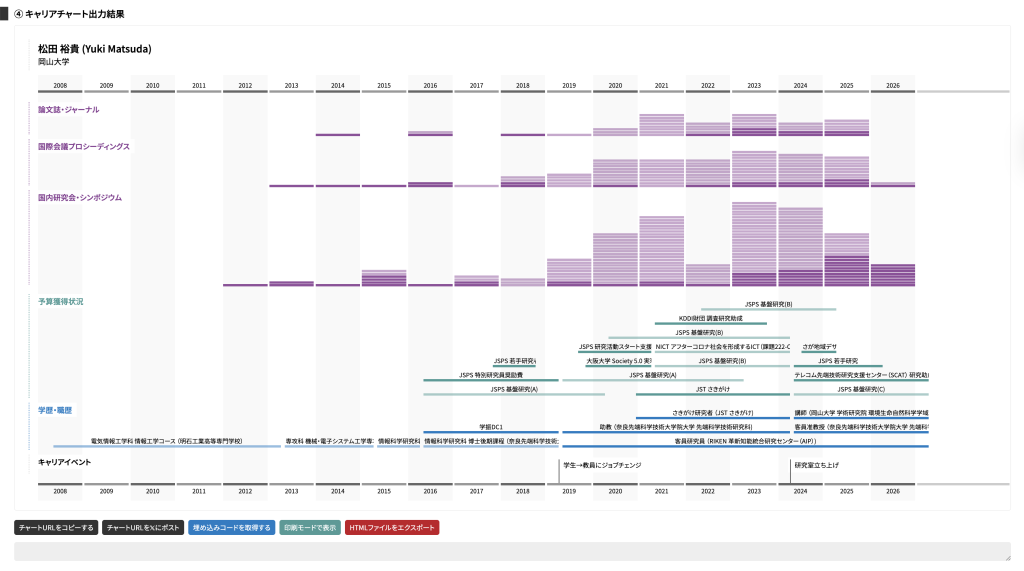
Task: Select the 論文誌・ジャーナル category label
Action: click(x=69, y=109)
